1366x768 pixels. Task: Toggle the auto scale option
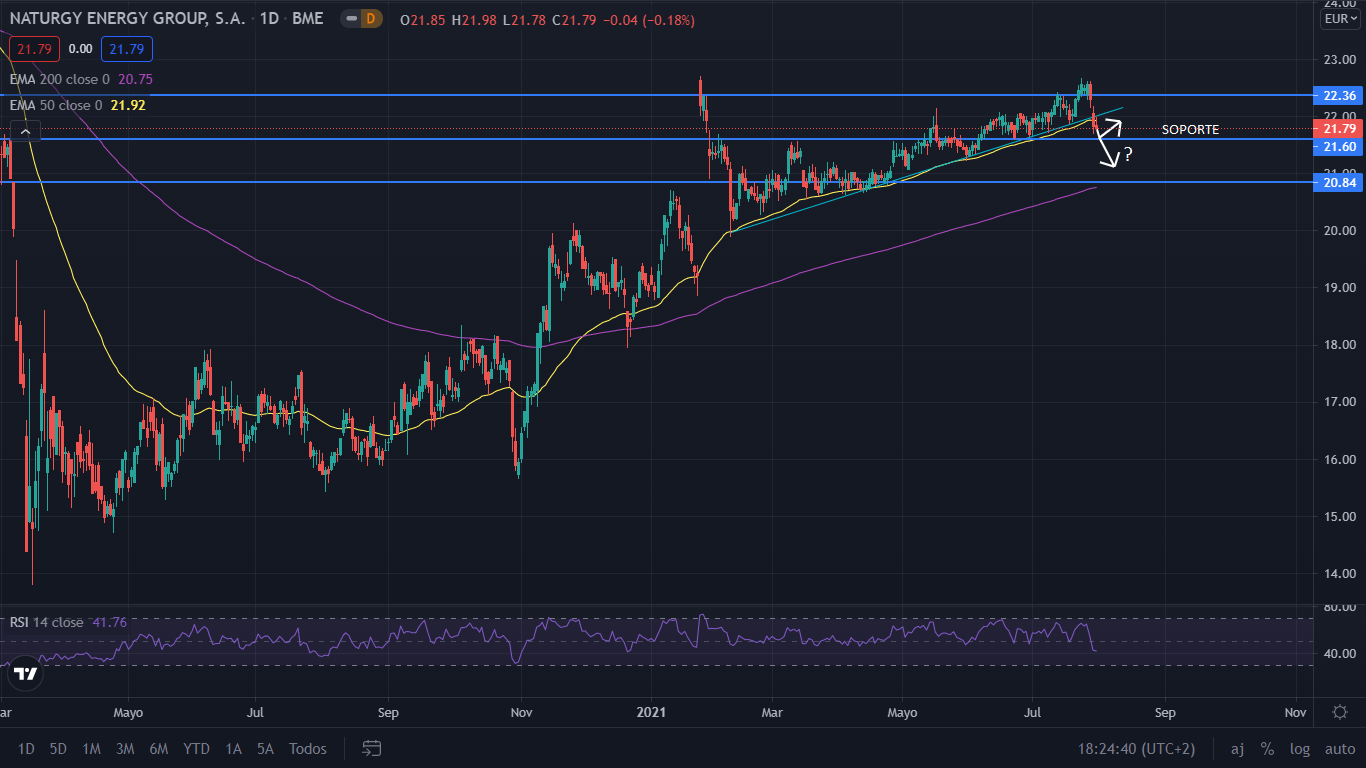(1339, 748)
